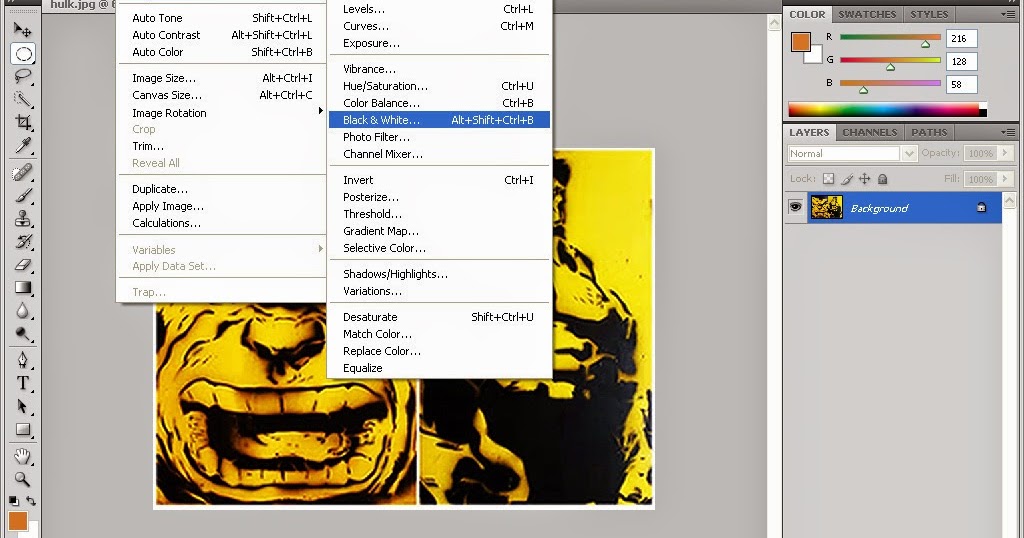Open the Opacity slider arrow
Viewport: 1024px width, 538px height.
tap(1006, 153)
